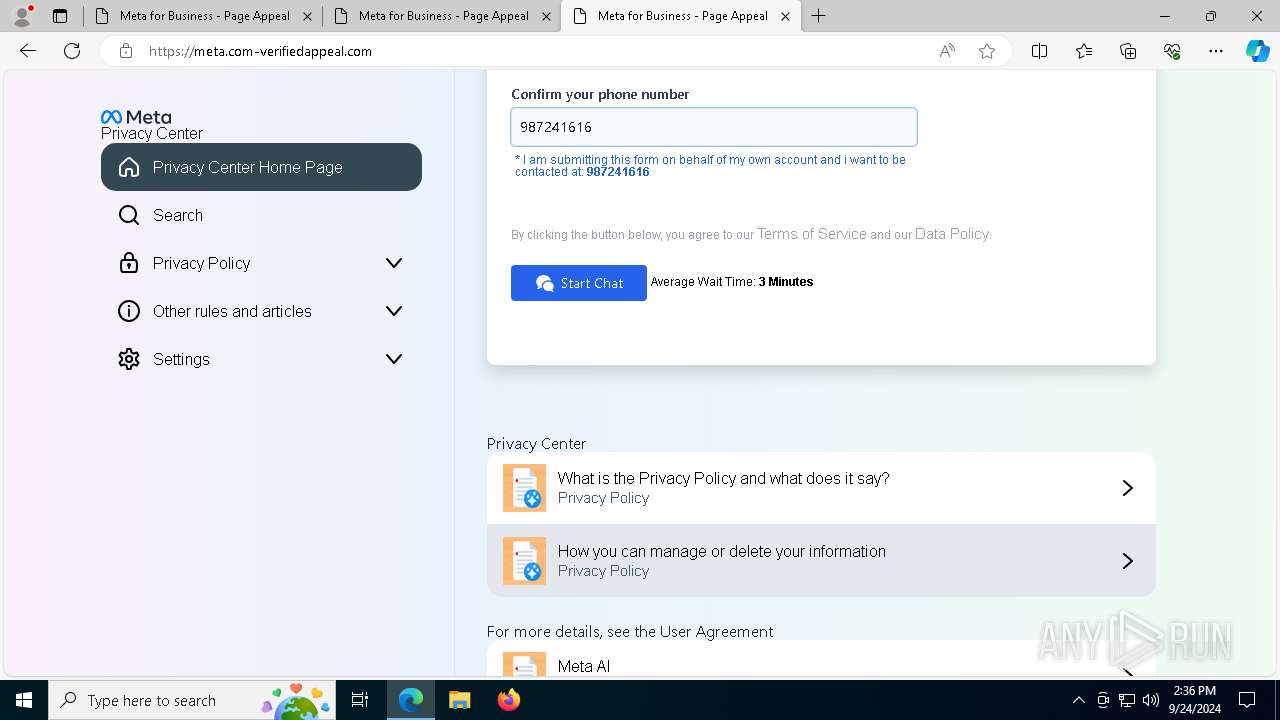Expand Settings sidebar section
The width and height of the screenshot is (1280, 720).
point(394,359)
